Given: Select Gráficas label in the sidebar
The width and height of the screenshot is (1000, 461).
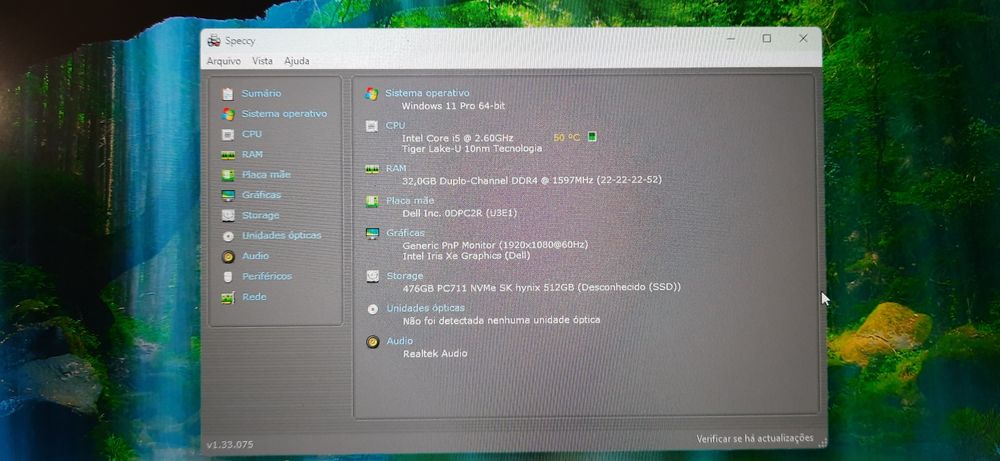Looking at the screenshot, I should pos(261,194).
